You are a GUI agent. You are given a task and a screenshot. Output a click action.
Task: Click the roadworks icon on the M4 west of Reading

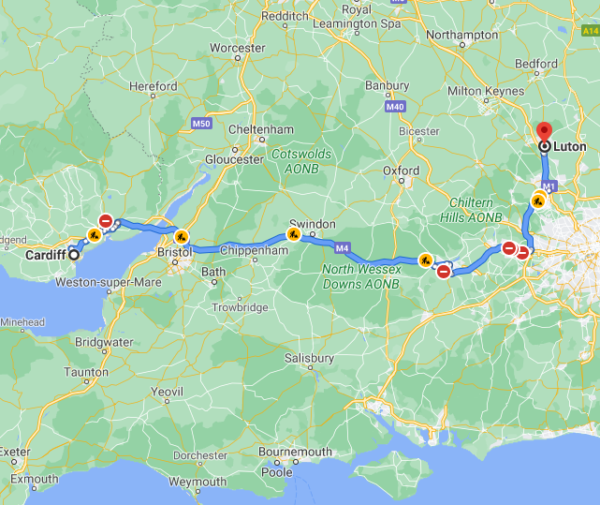(425, 261)
